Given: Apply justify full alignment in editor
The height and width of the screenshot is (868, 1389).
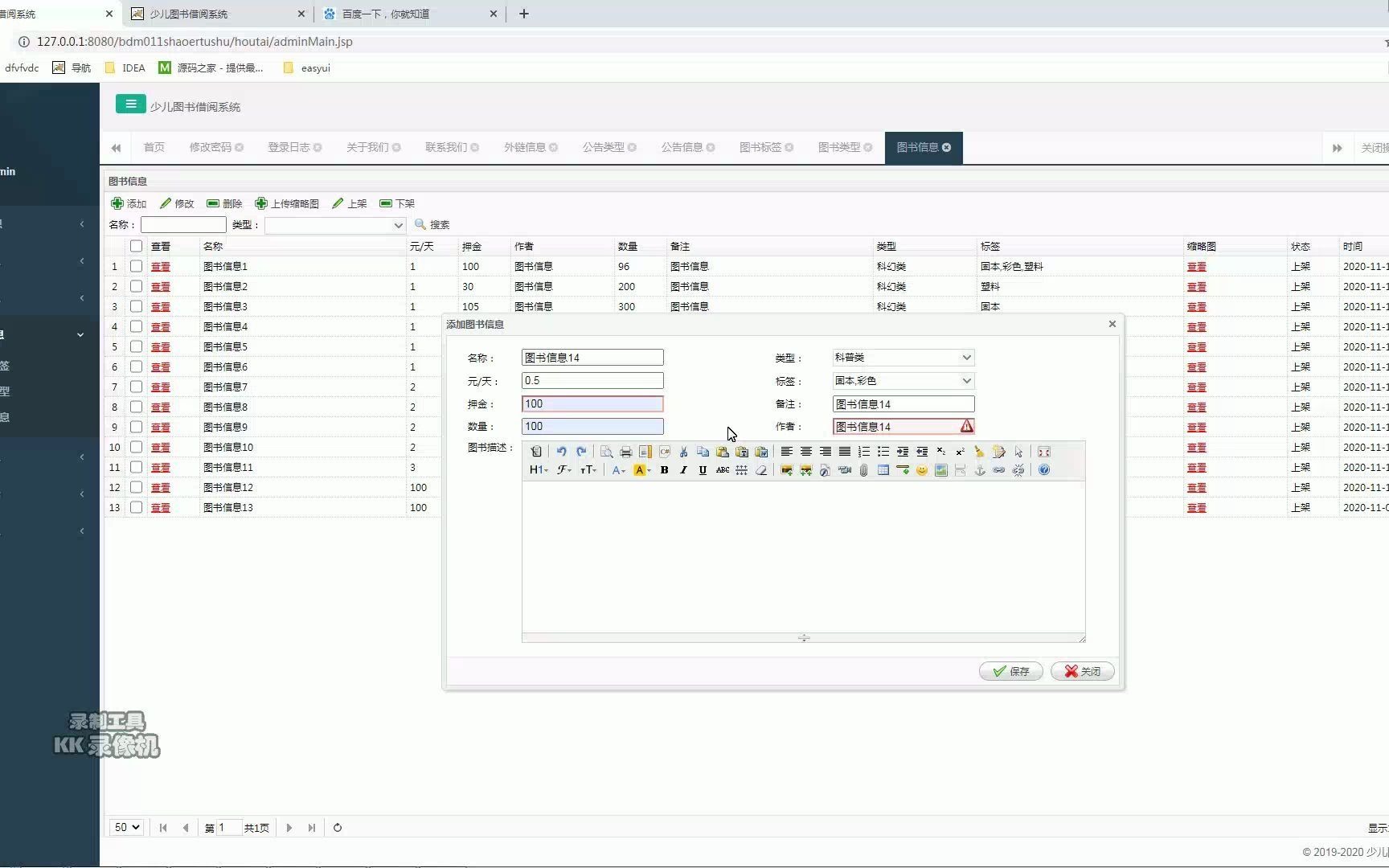Looking at the screenshot, I should 845,452.
